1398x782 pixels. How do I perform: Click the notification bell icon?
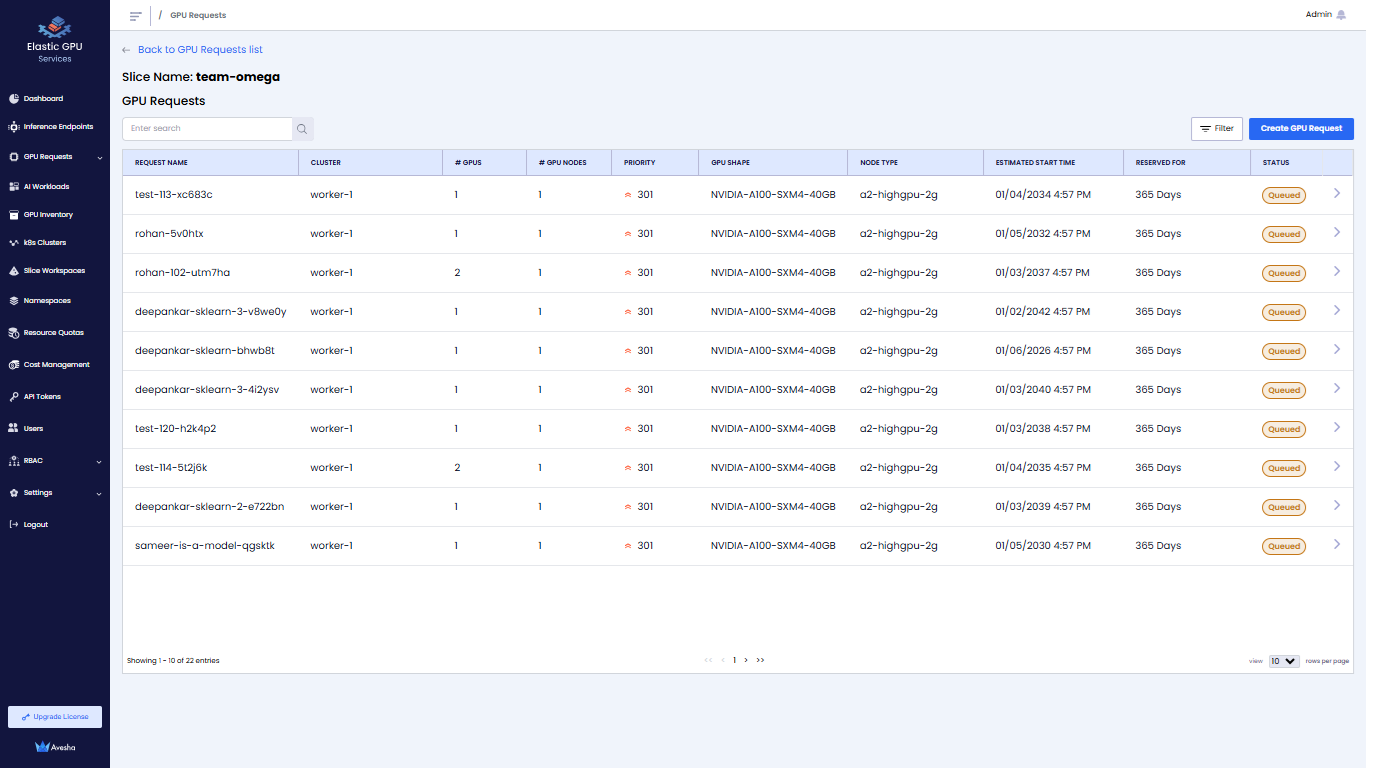click(1341, 15)
